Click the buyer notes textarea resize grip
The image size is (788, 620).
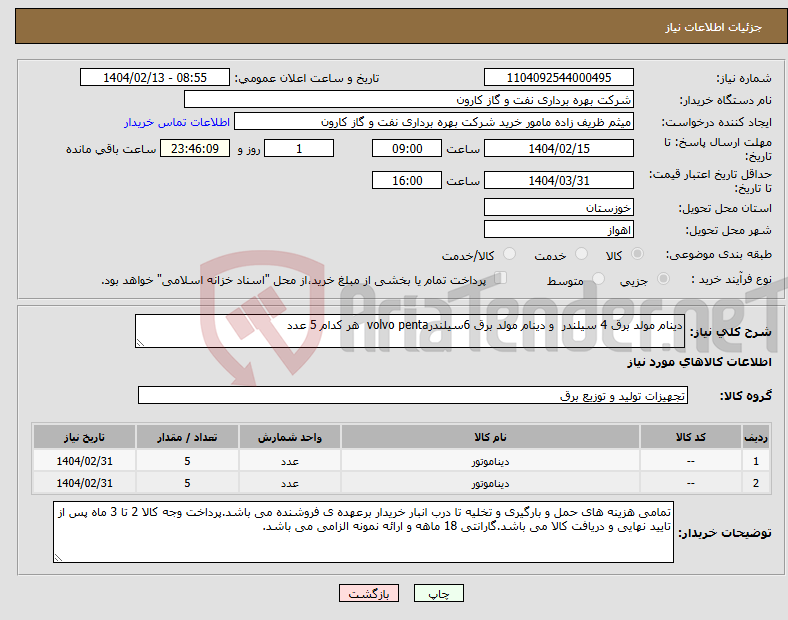tap(58, 558)
